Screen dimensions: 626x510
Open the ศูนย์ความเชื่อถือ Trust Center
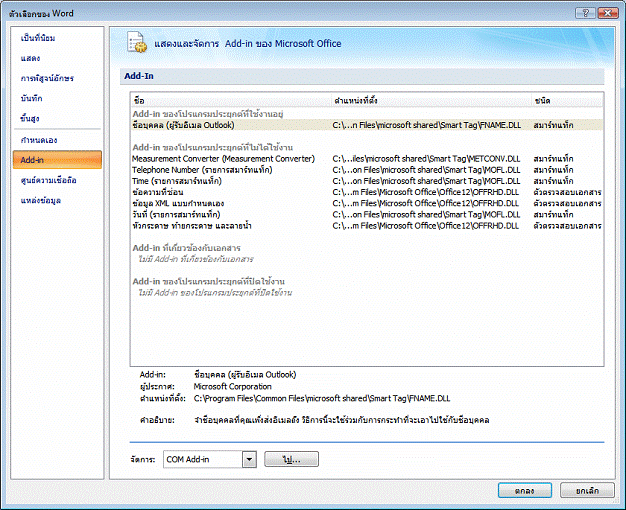49,180
